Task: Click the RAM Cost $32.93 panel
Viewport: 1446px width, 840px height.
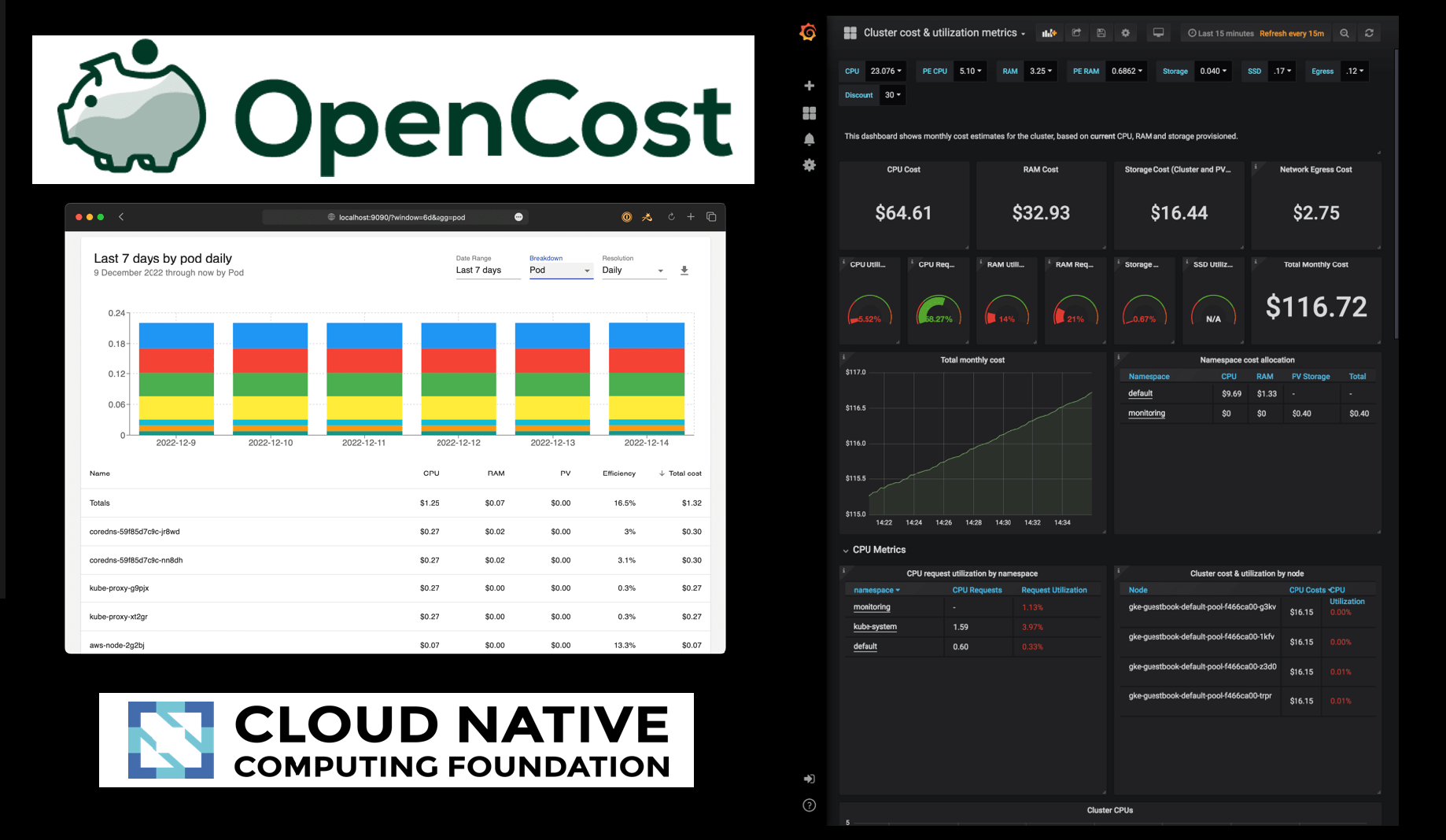Action: click(x=1041, y=205)
